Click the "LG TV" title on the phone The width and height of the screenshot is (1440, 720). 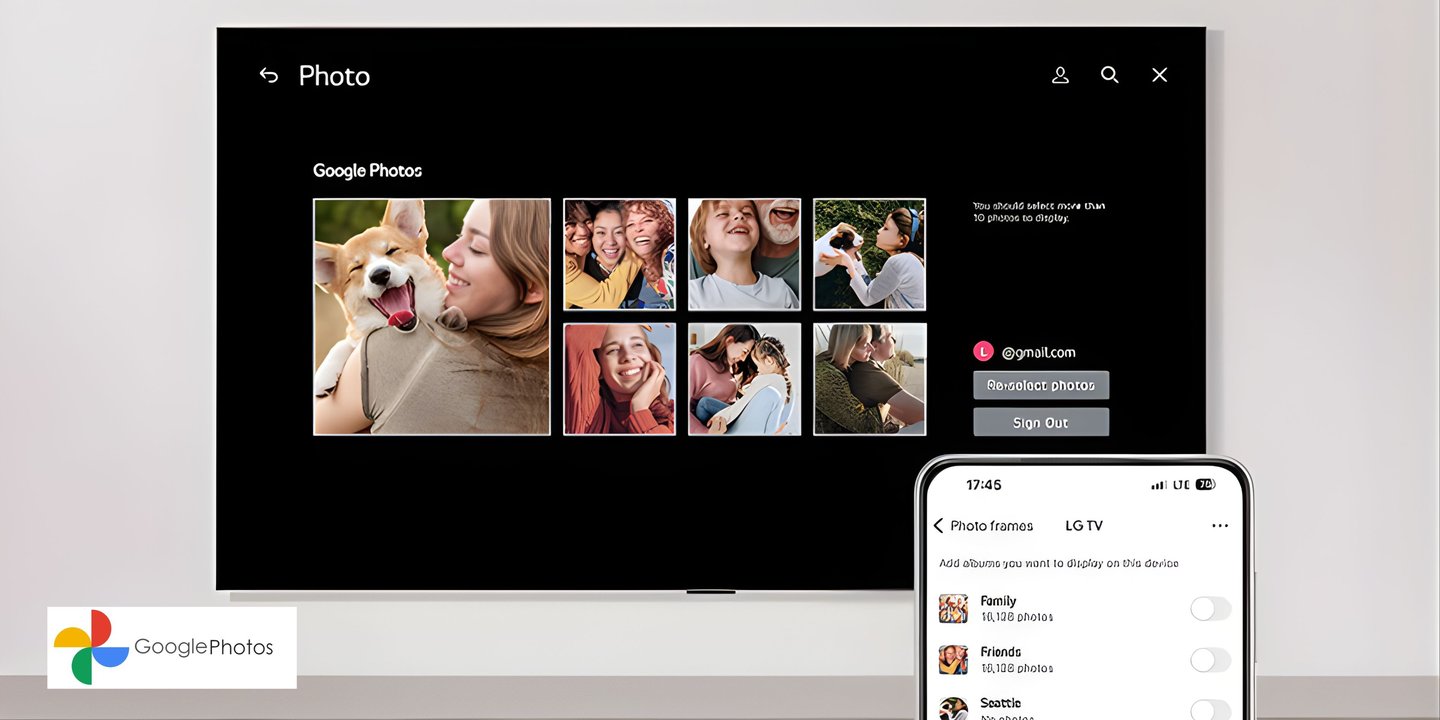(x=1084, y=526)
